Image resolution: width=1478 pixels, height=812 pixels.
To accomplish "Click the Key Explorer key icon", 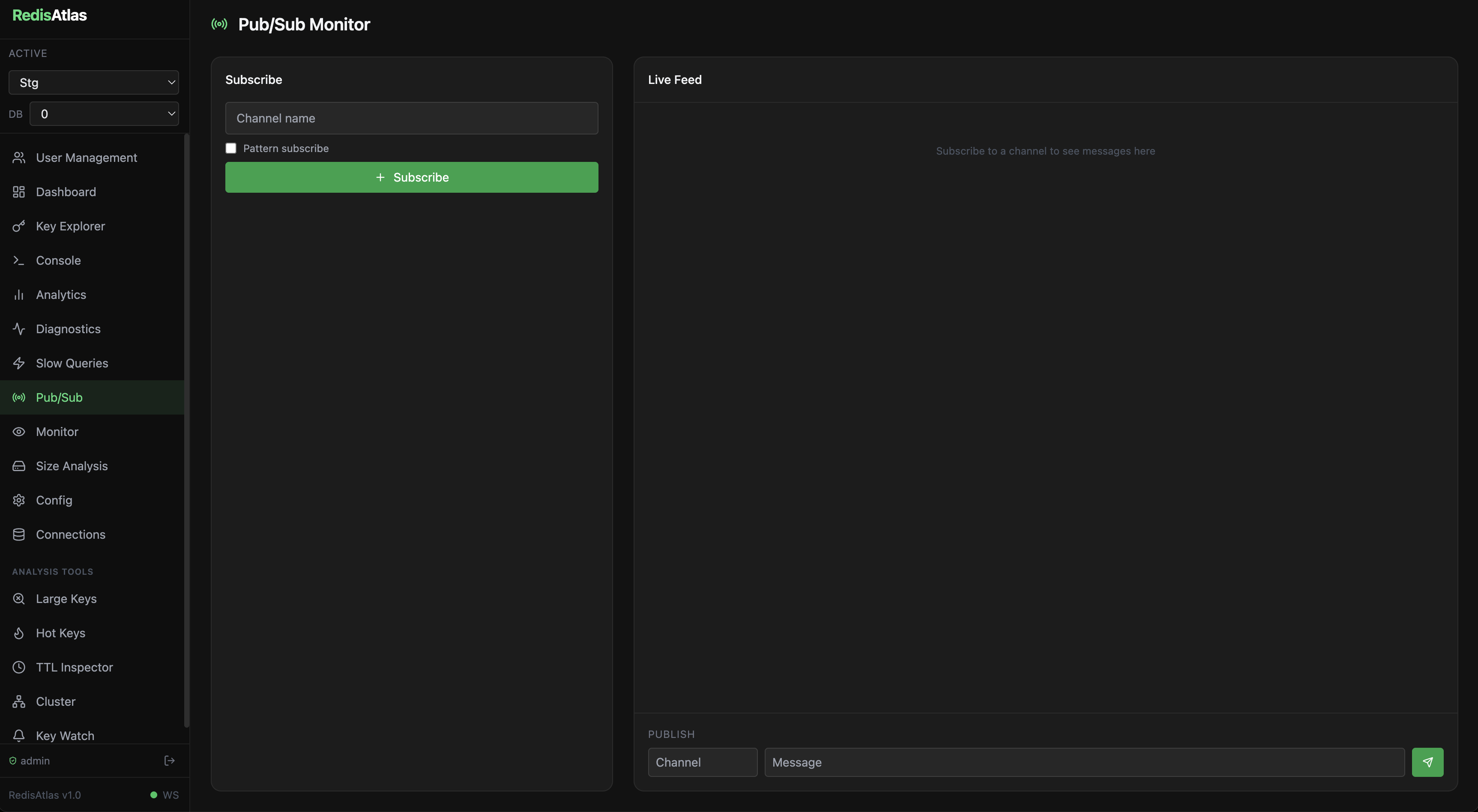I will 19,226.
